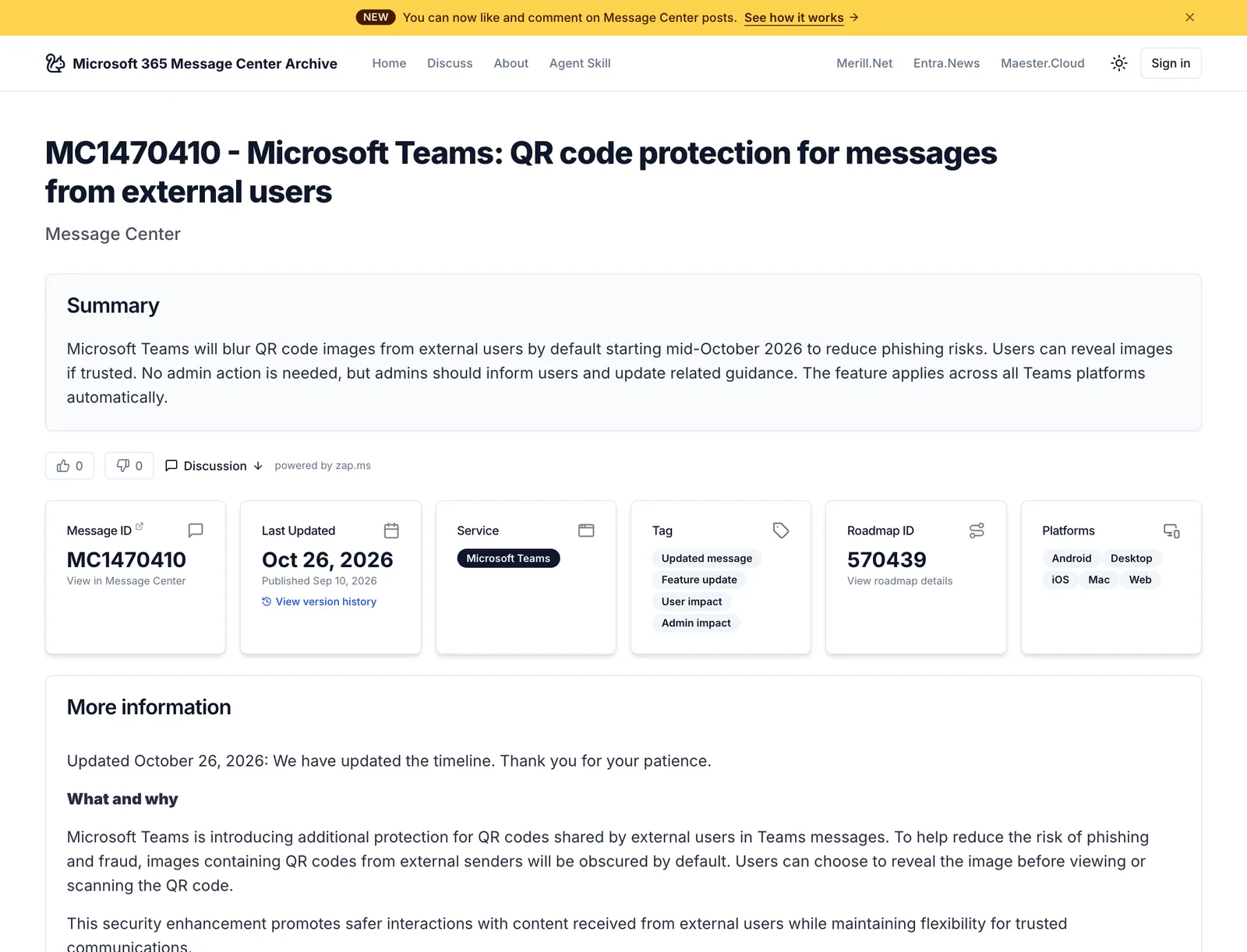Screen dimensions: 1247x952
Task: Click the external link icon beside Message ID
Action: point(140,527)
